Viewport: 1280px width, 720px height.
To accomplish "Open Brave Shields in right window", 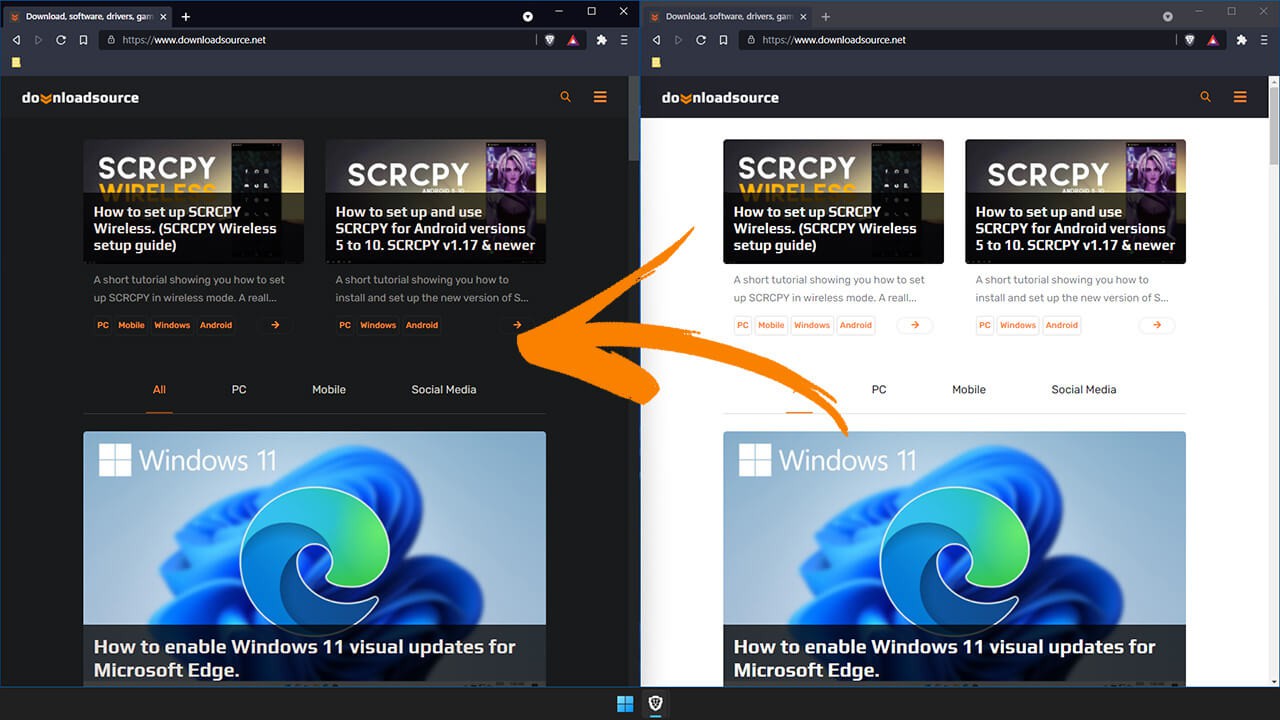I will [x=1190, y=40].
